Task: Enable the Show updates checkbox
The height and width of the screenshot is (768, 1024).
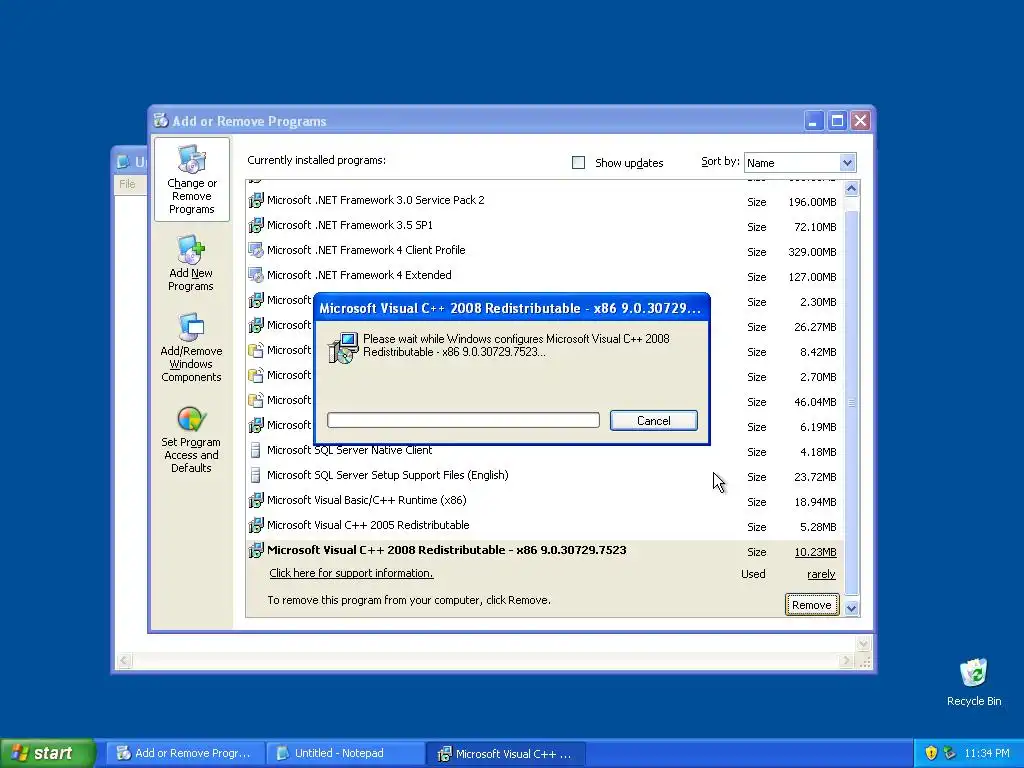Action: click(579, 163)
